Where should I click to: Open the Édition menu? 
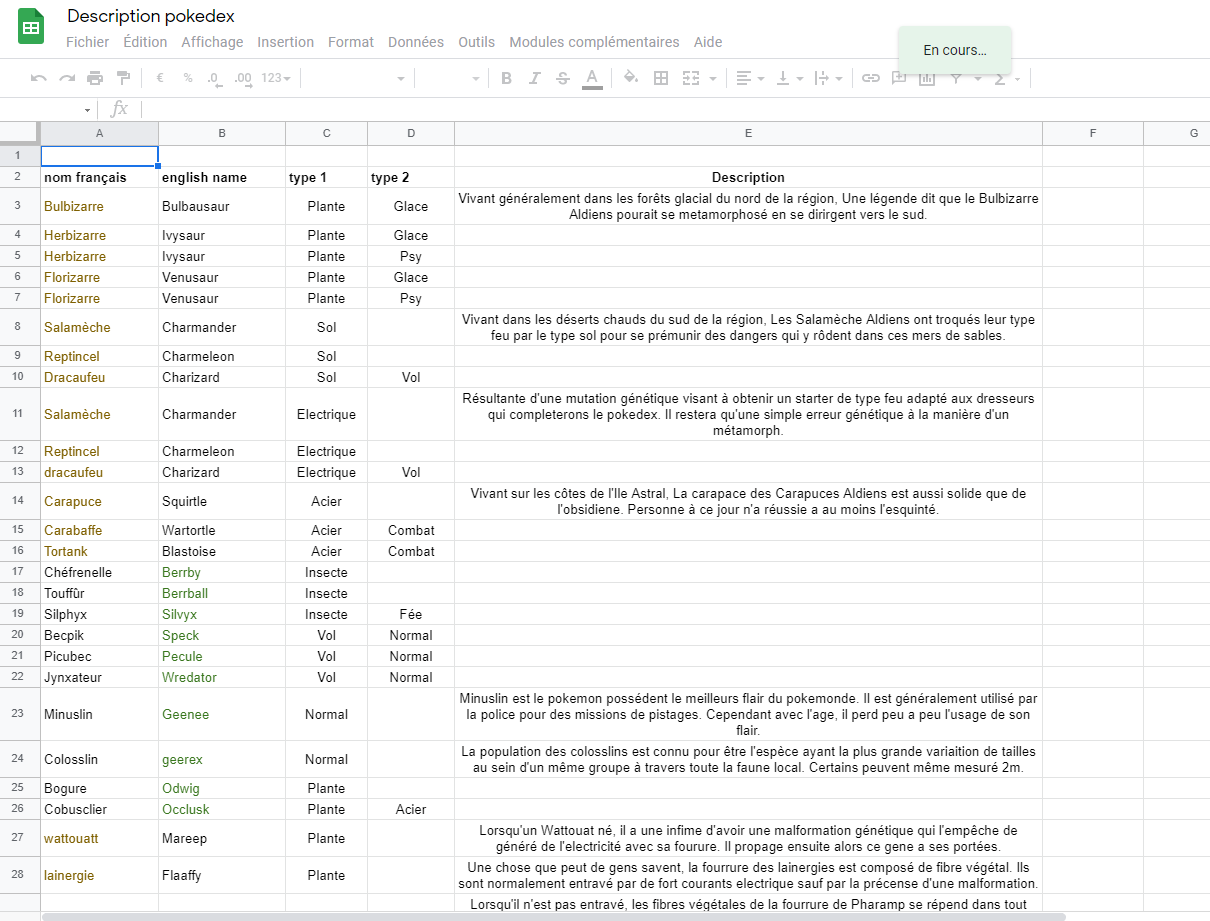(x=145, y=42)
